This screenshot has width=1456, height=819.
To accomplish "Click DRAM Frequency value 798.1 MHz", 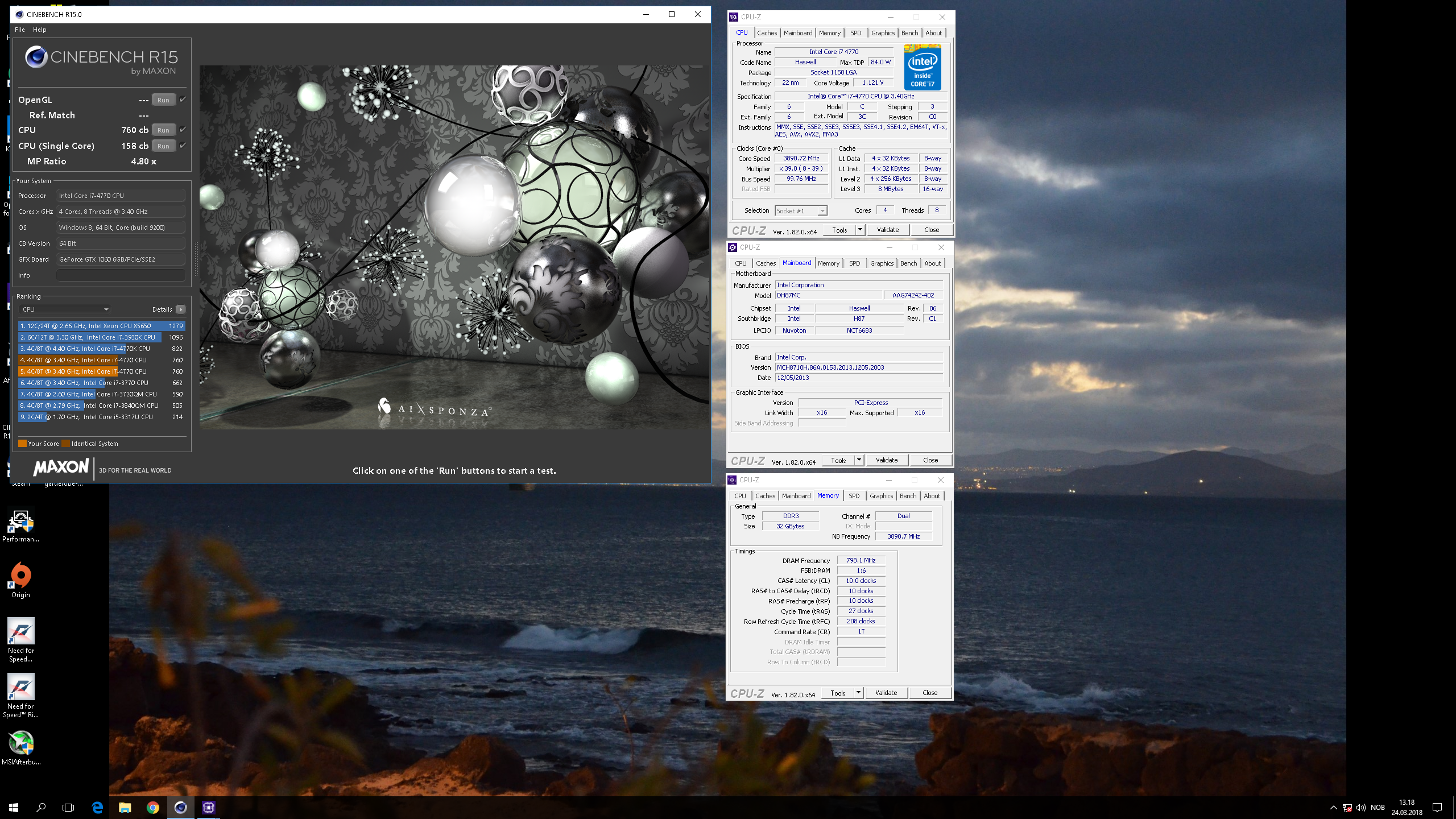I will point(861,560).
